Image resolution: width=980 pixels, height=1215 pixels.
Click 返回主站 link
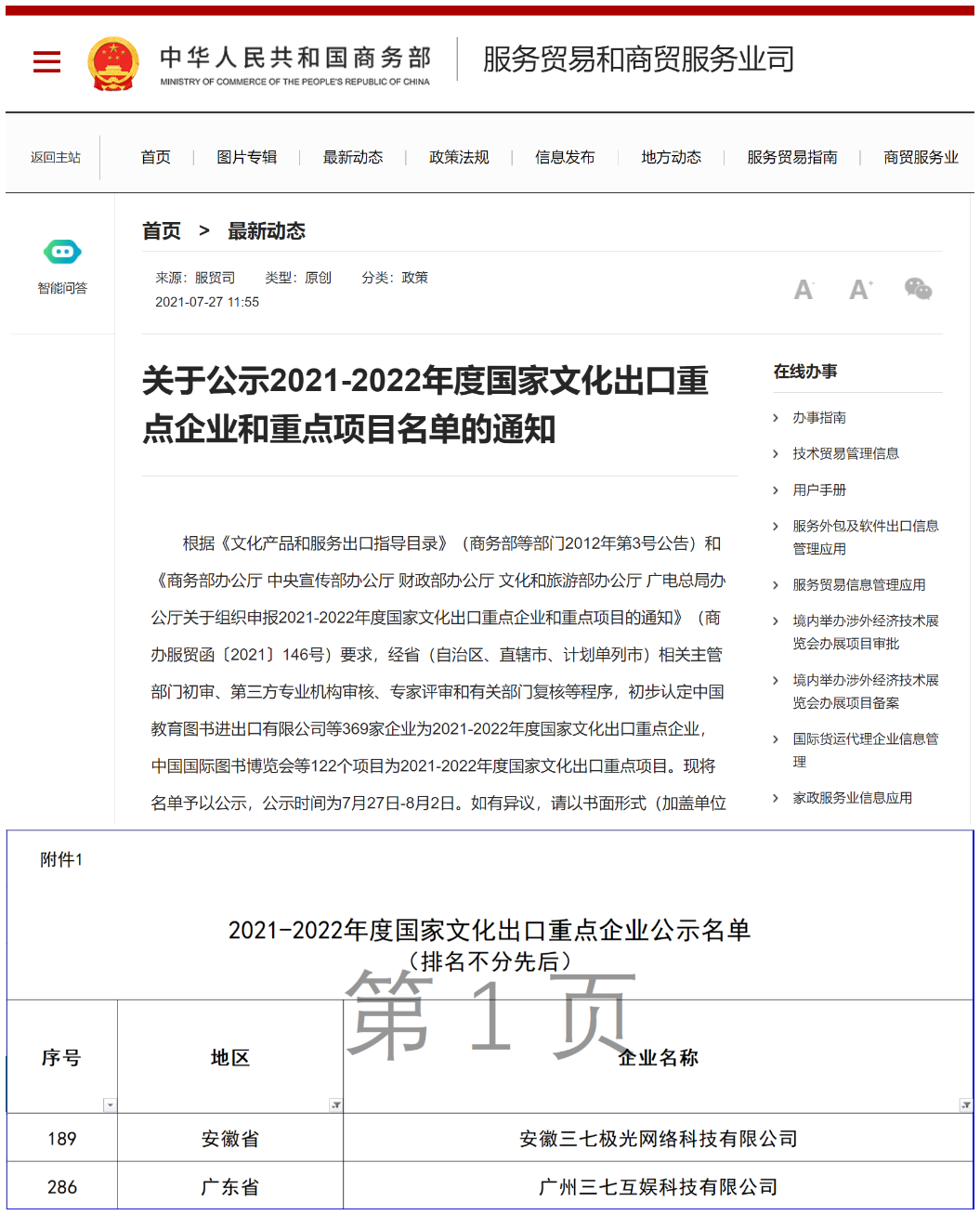point(55,158)
